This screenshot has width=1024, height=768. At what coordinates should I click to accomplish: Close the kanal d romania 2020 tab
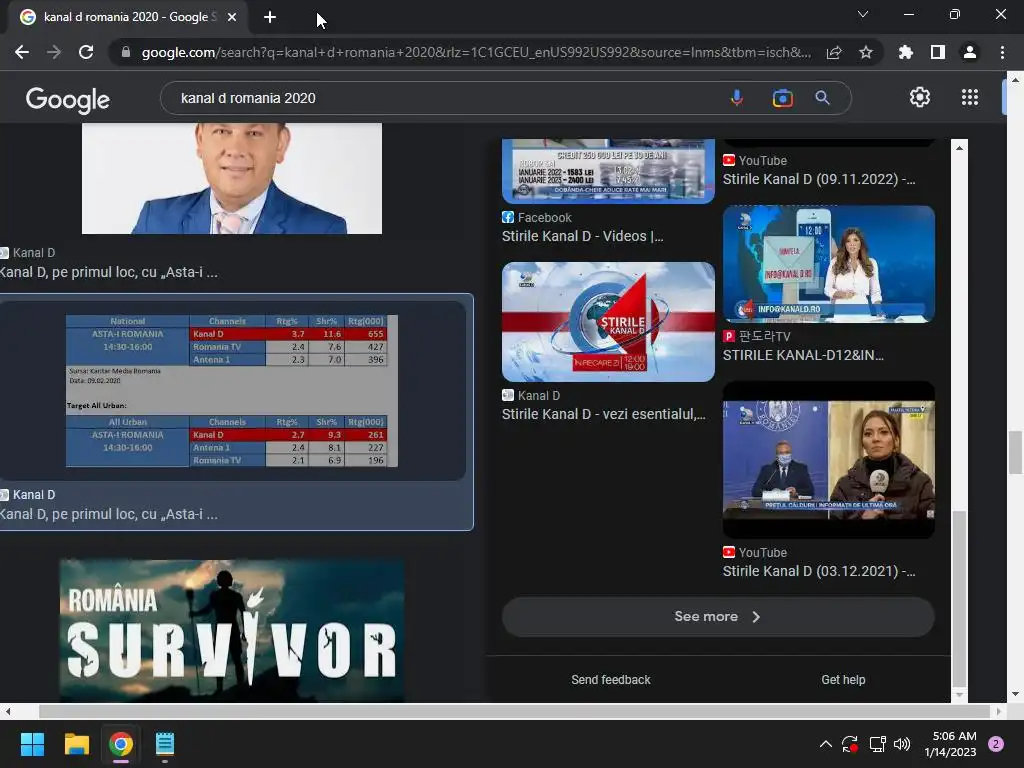pyautogui.click(x=232, y=18)
